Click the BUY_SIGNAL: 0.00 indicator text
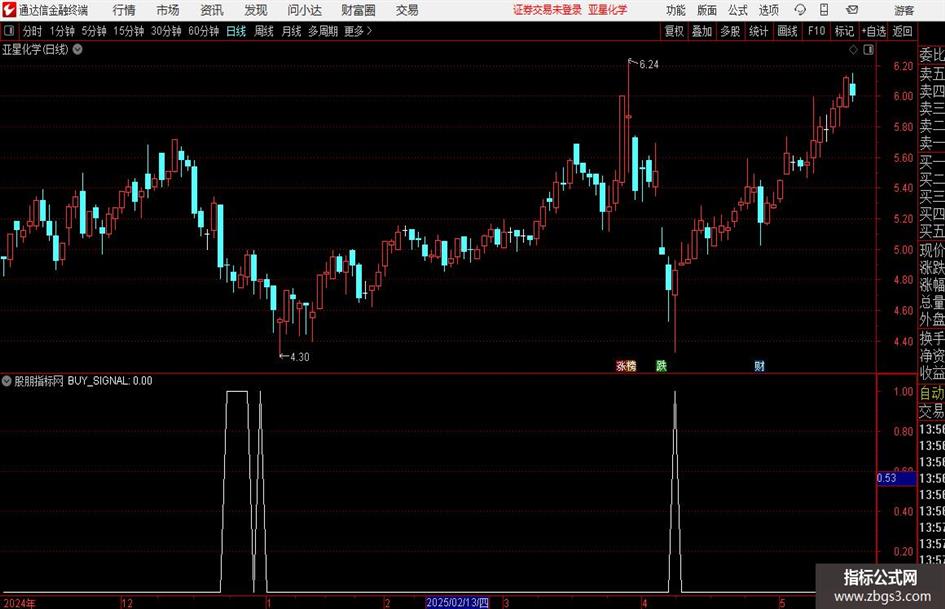The width and height of the screenshot is (945, 609). [x=110, y=381]
